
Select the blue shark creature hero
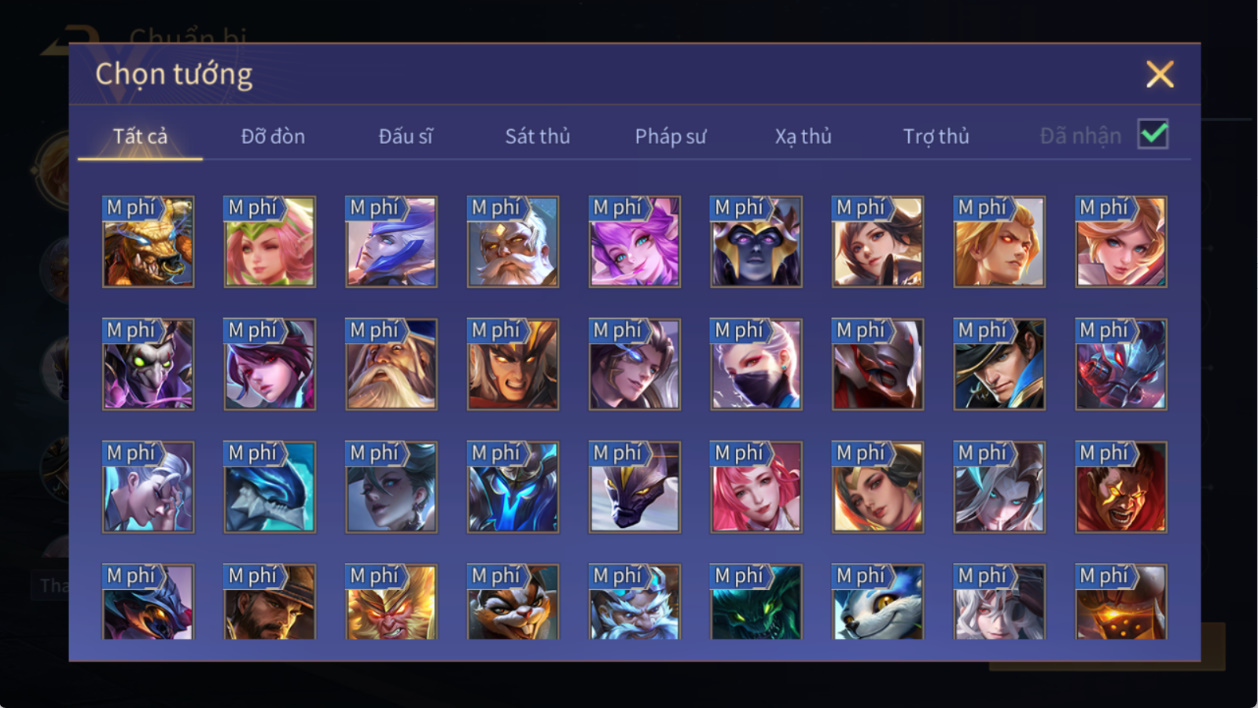[x=270, y=487]
